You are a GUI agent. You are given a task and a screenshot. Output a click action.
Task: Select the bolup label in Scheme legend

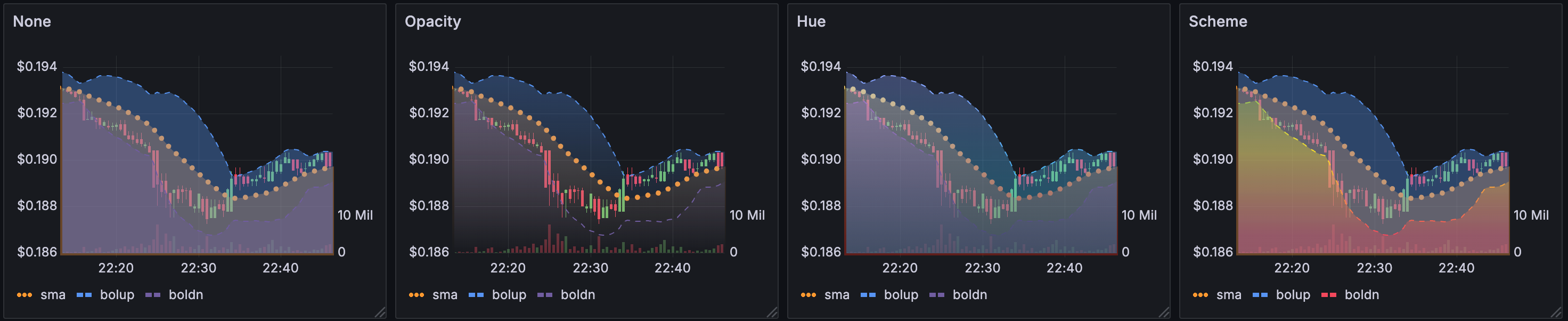(x=1293, y=295)
